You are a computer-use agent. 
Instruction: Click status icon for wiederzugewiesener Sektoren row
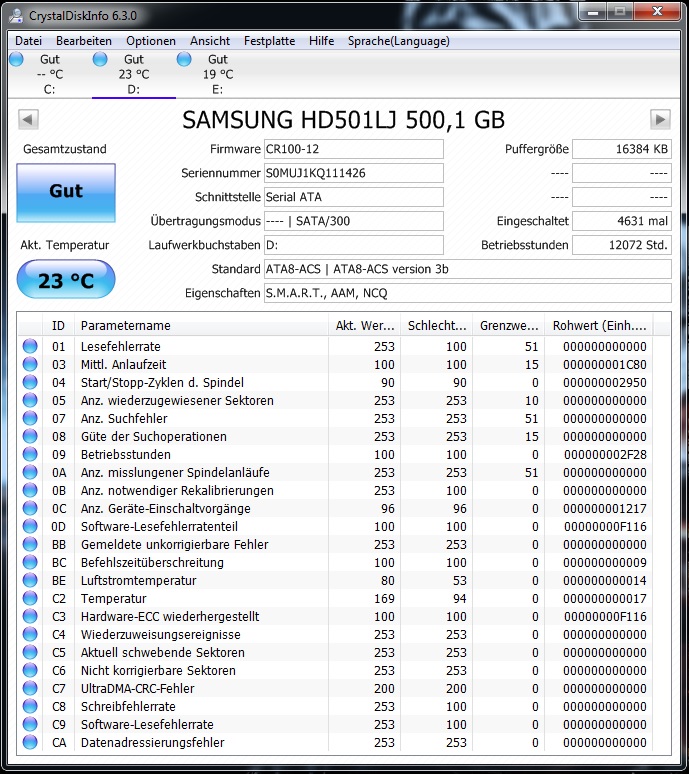(x=30, y=400)
